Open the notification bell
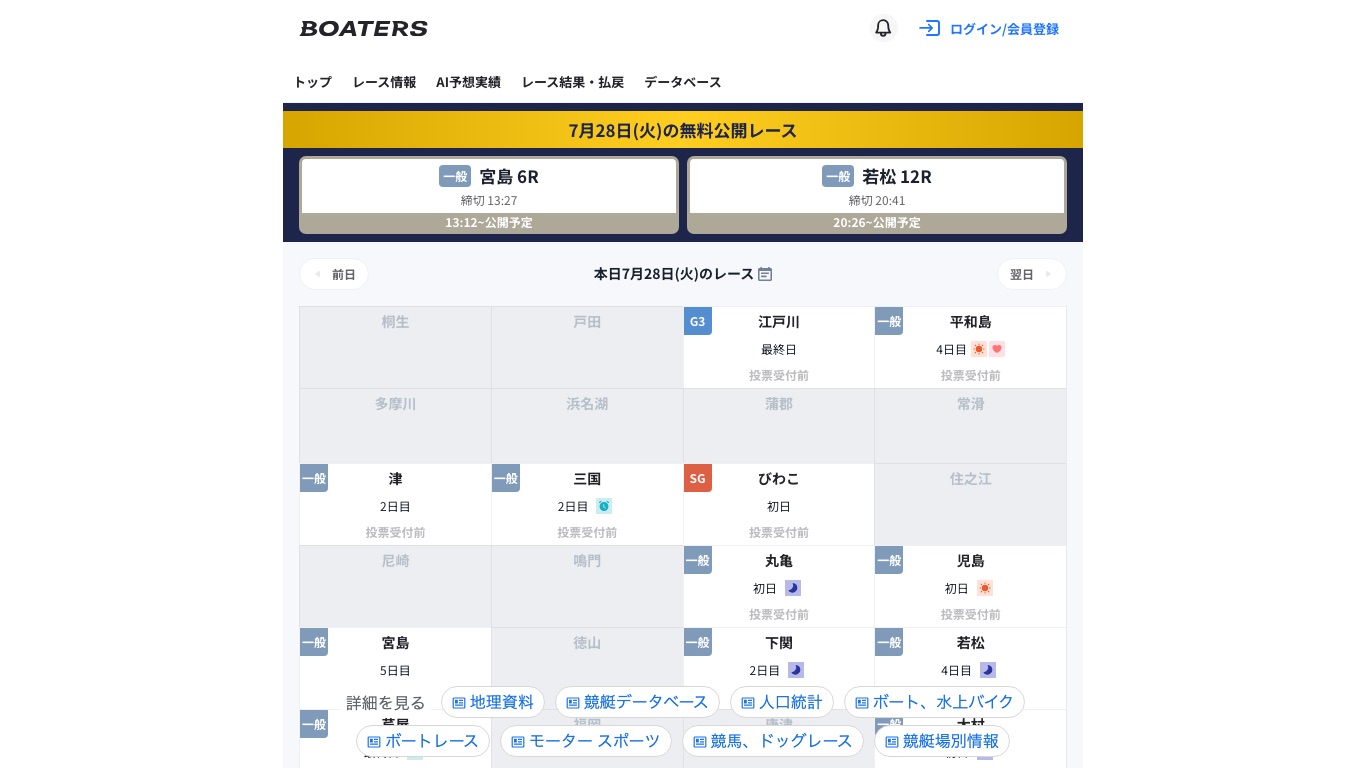 883,28
